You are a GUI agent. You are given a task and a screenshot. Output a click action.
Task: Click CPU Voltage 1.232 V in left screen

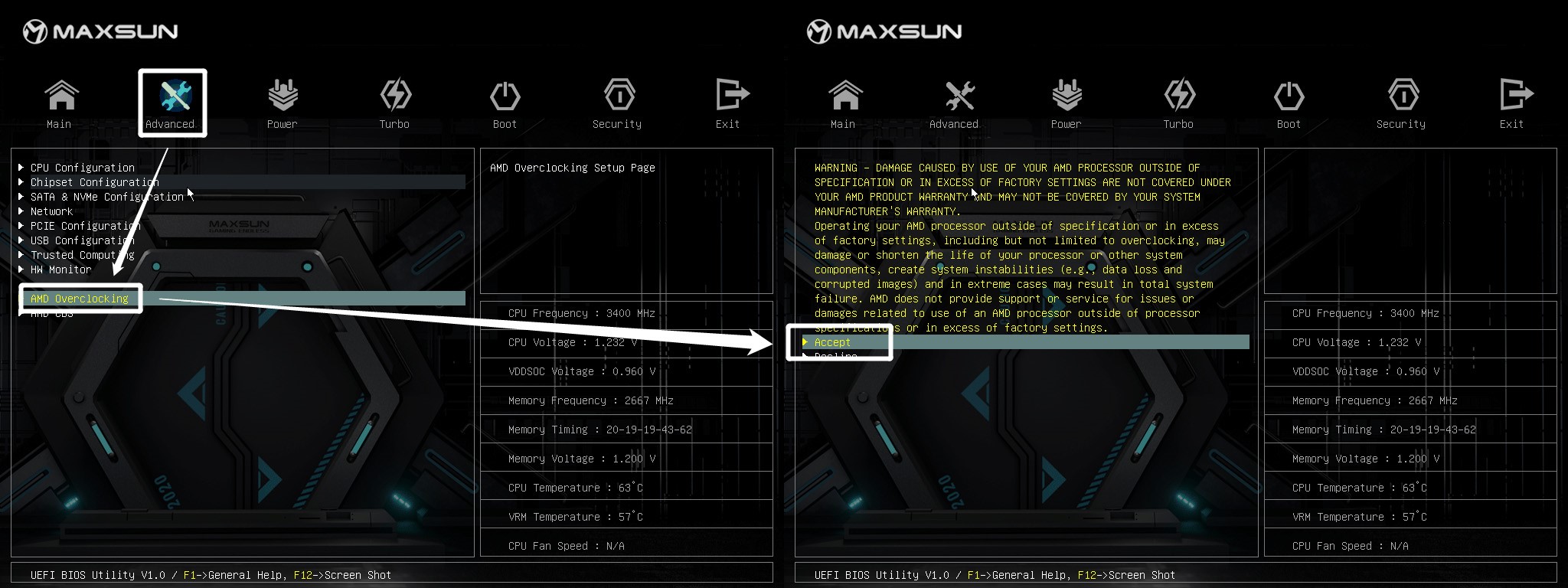(x=573, y=342)
